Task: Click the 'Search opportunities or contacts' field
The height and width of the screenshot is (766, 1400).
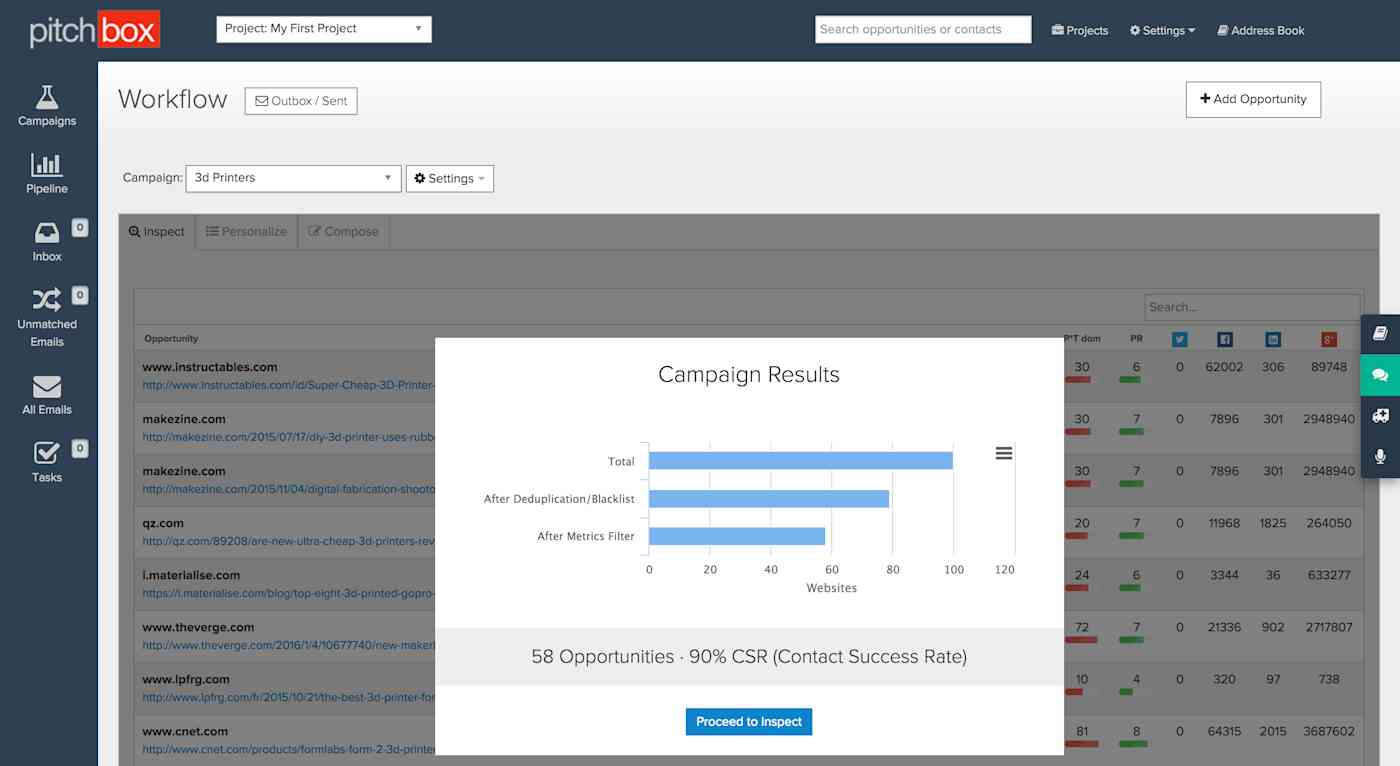Action: click(x=921, y=29)
